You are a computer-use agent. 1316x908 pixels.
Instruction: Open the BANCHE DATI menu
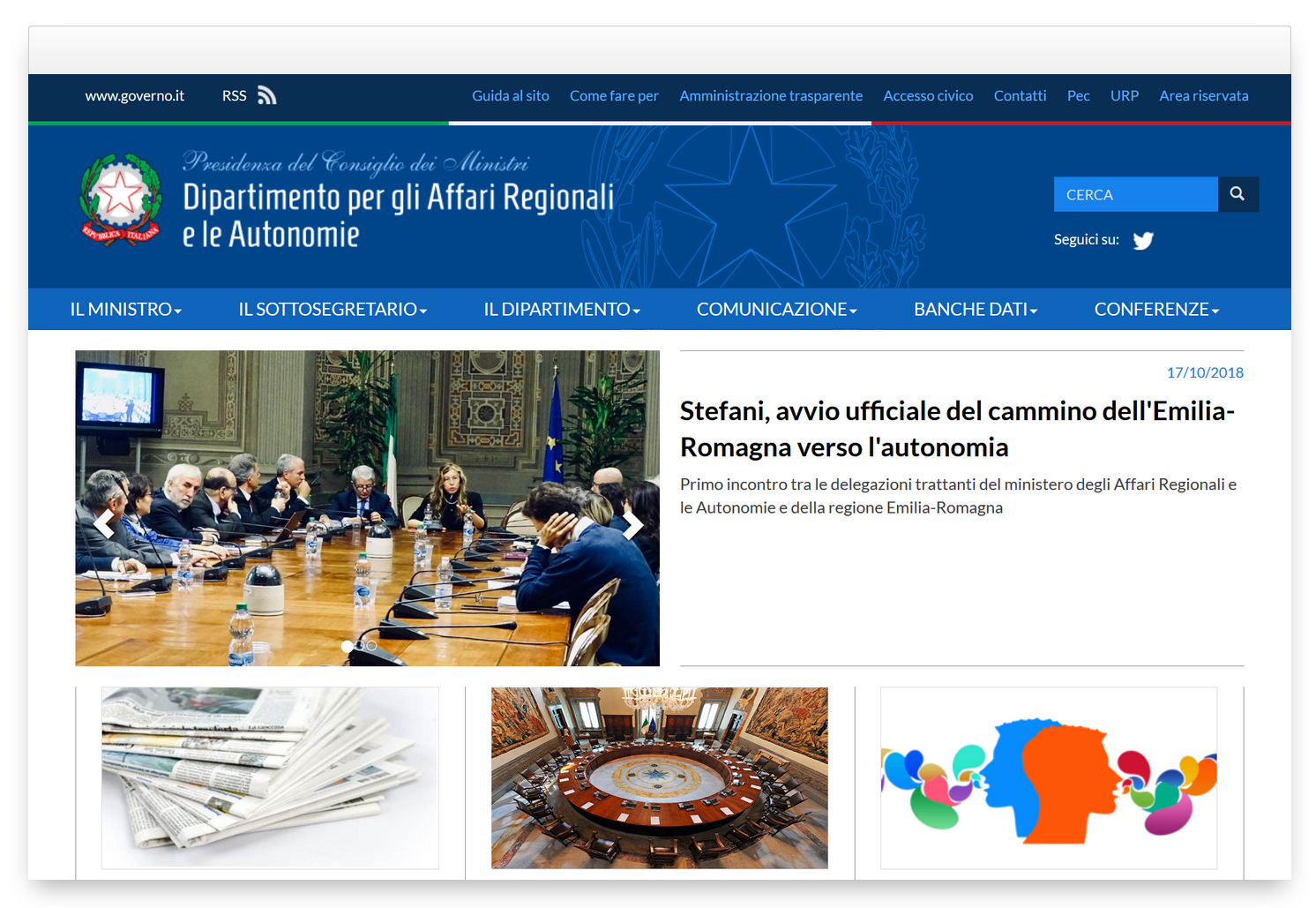[x=976, y=310]
